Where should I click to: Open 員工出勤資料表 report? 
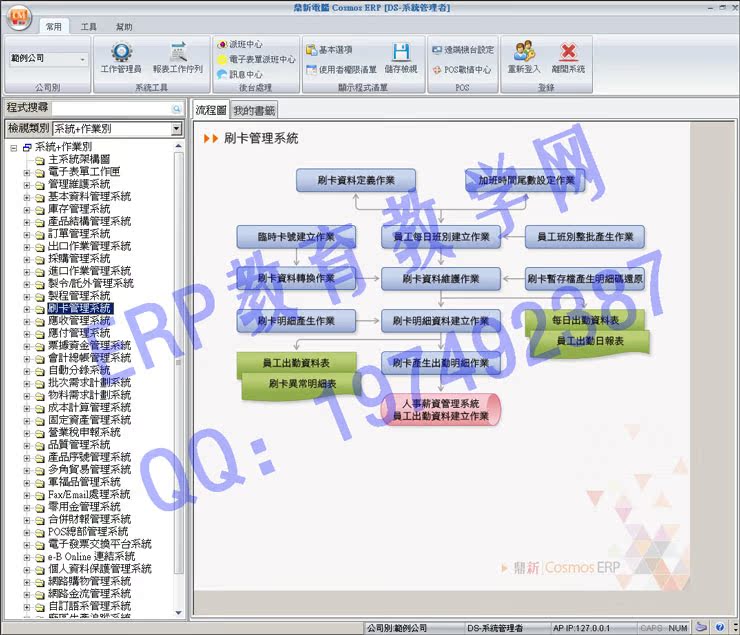[x=296, y=362]
